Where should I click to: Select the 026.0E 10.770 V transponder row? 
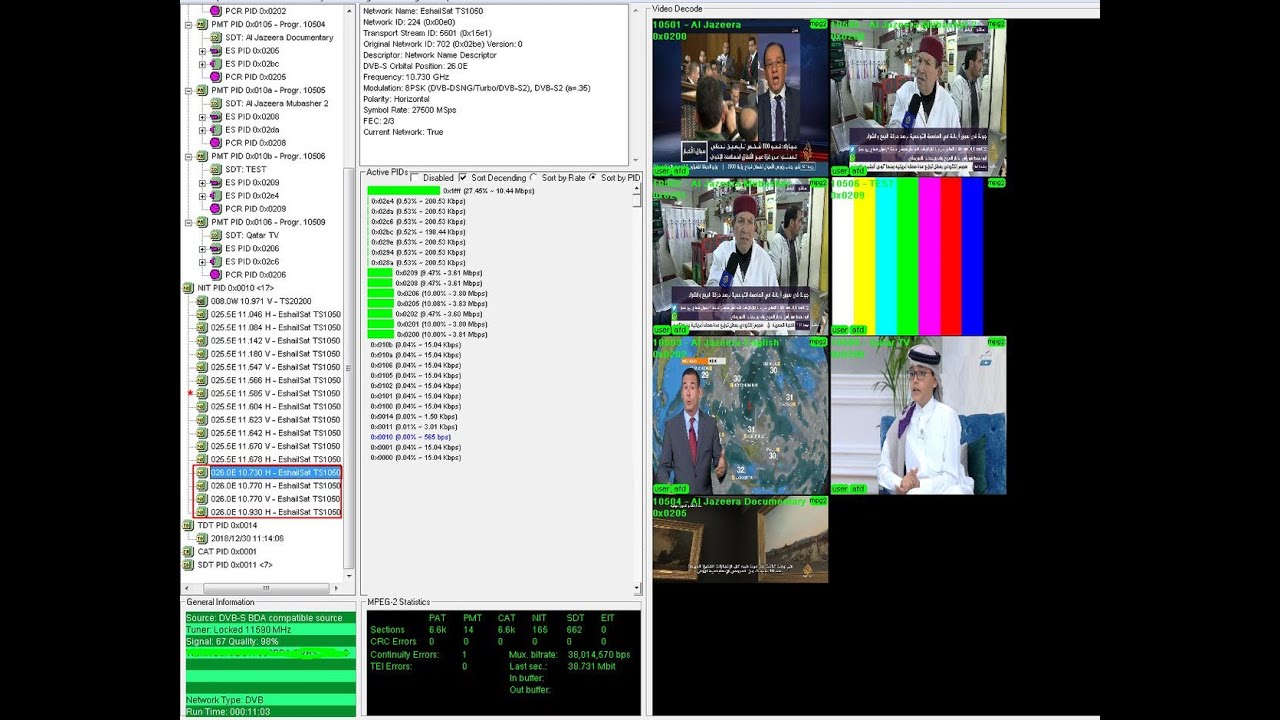point(275,498)
